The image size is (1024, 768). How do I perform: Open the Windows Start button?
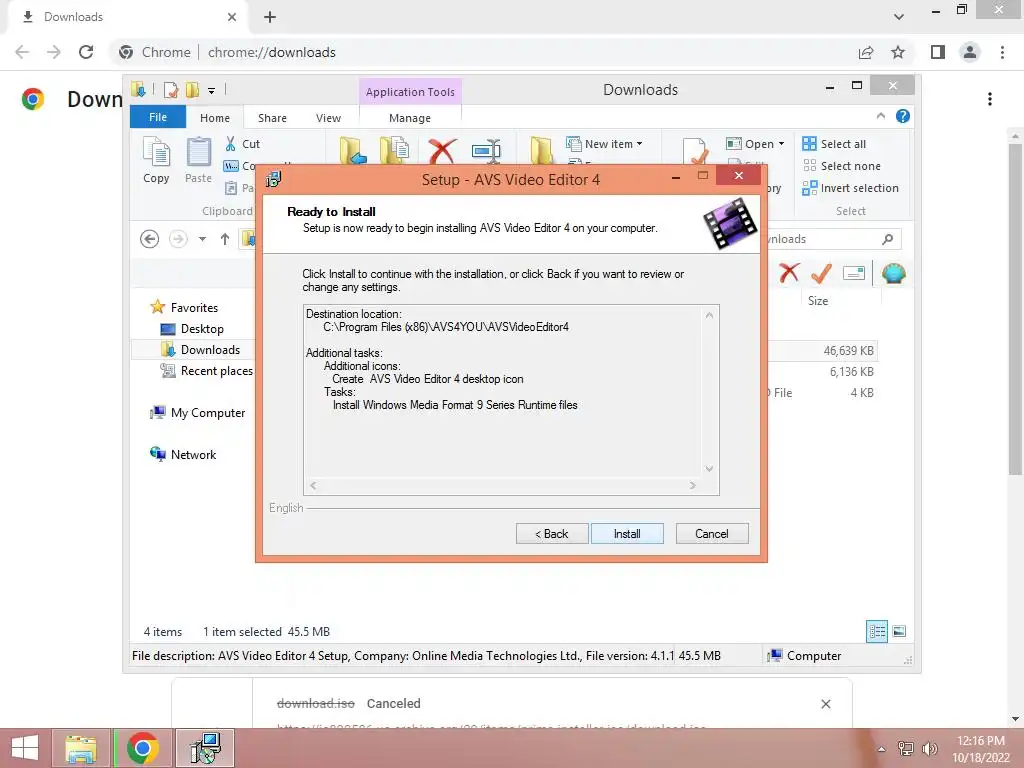(25, 748)
